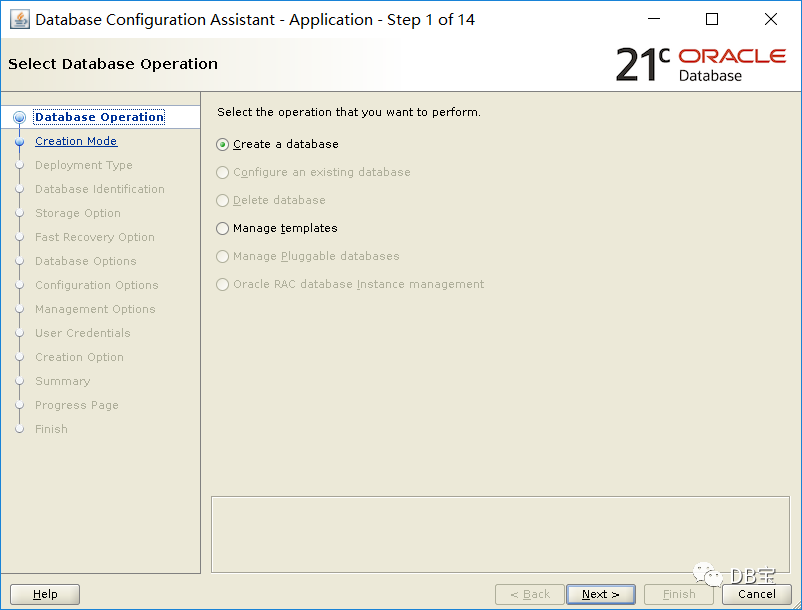Select the Fast Recovery Option step
This screenshot has height=610, width=802.
point(95,237)
